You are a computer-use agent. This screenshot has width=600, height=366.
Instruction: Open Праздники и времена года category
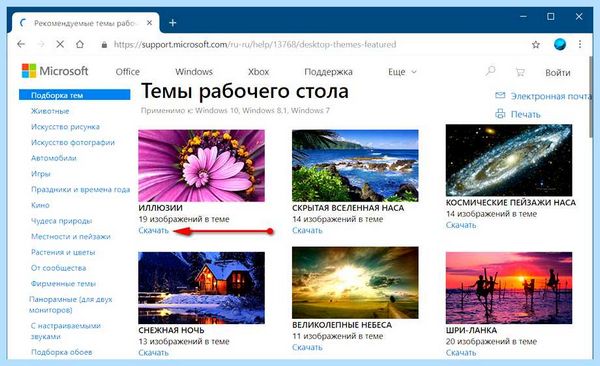point(80,190)
